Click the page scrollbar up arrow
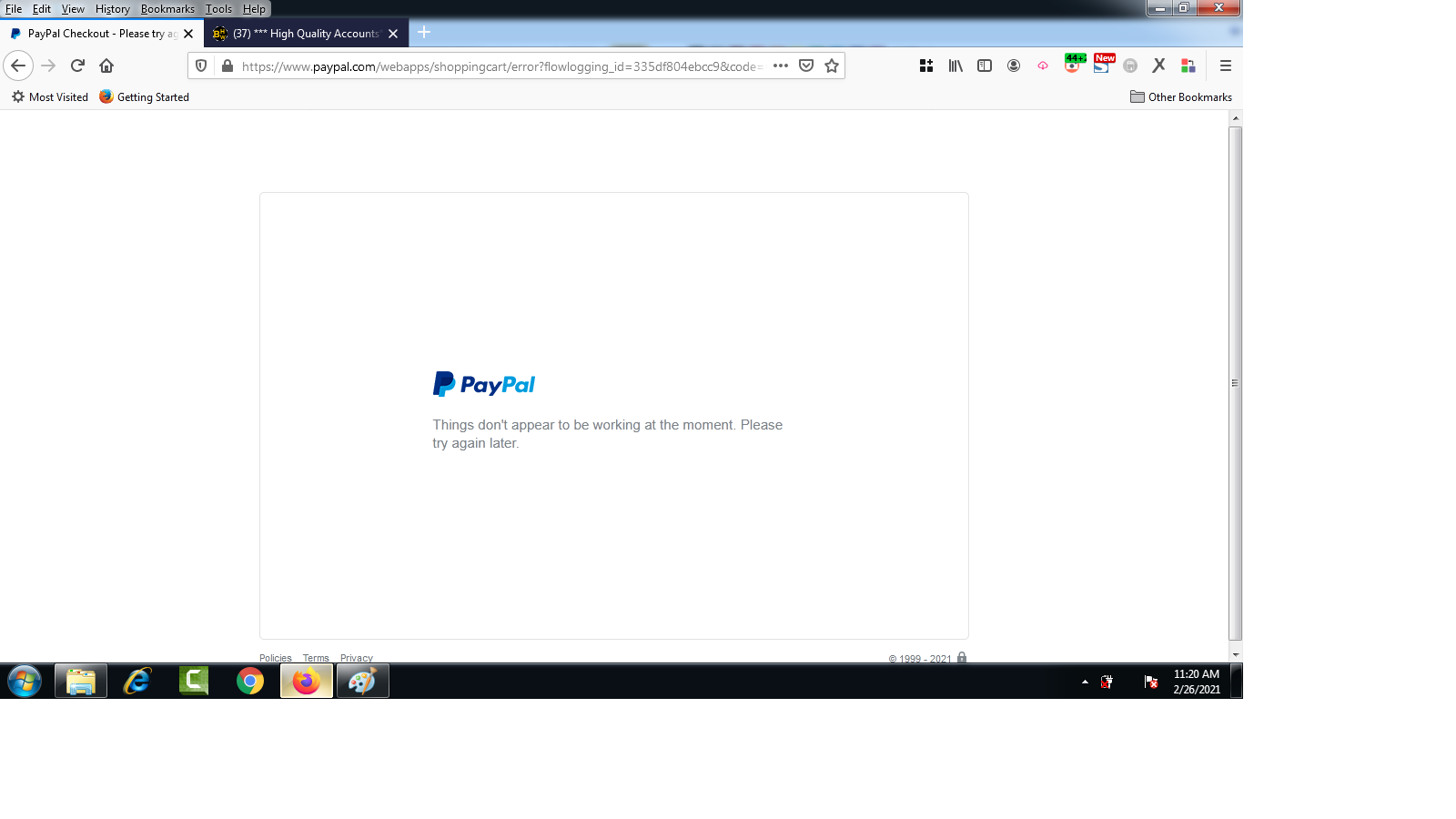The width and height of the screenshot is (1456, 819). (x=1235, y=118)
